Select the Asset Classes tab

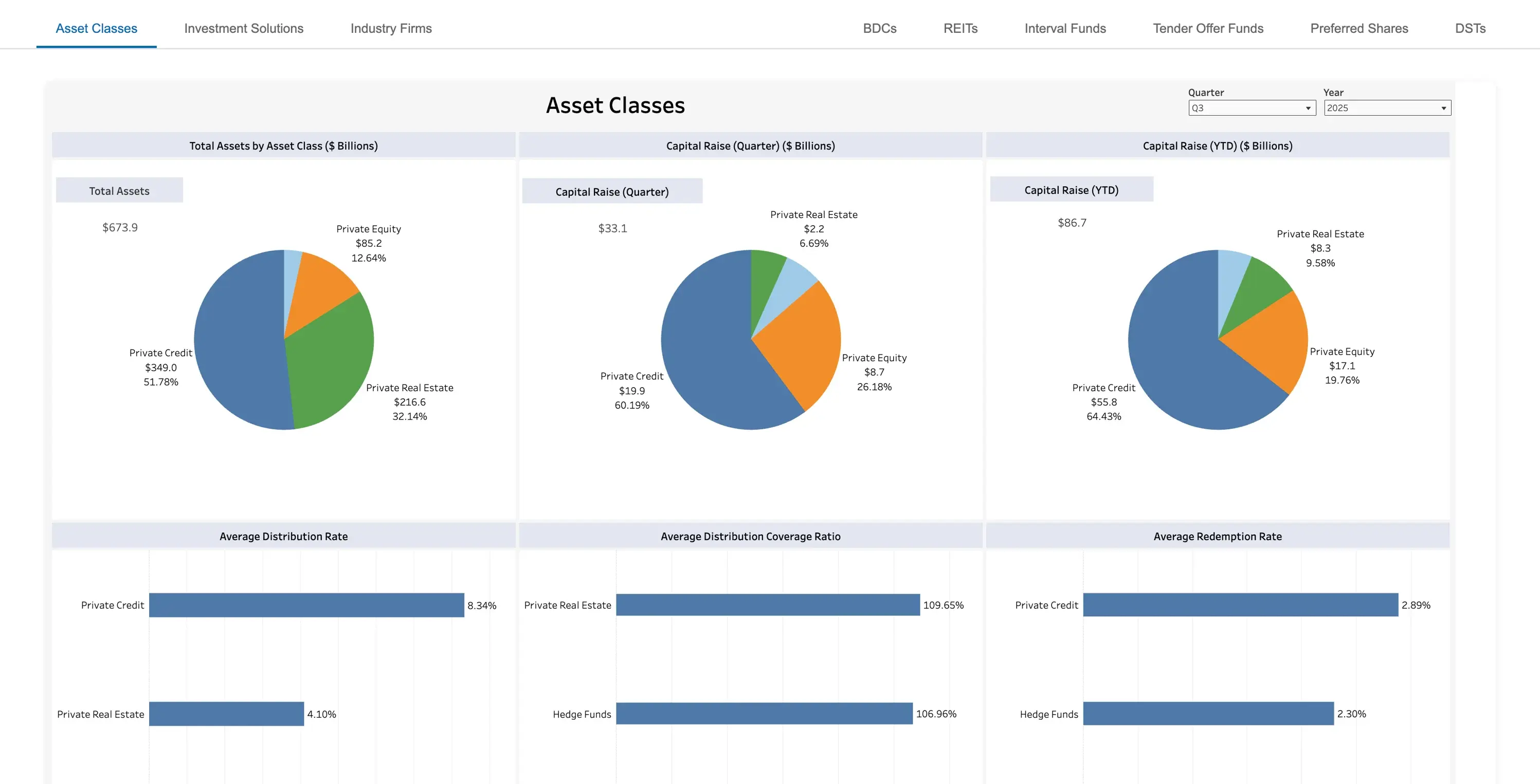(96, 28)
